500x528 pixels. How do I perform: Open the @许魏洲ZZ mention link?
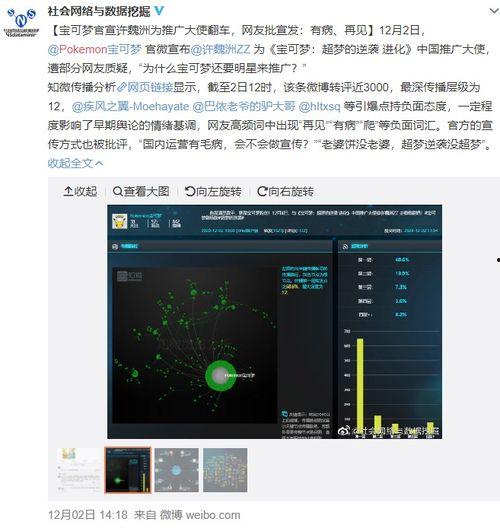(x=220, y=49)
